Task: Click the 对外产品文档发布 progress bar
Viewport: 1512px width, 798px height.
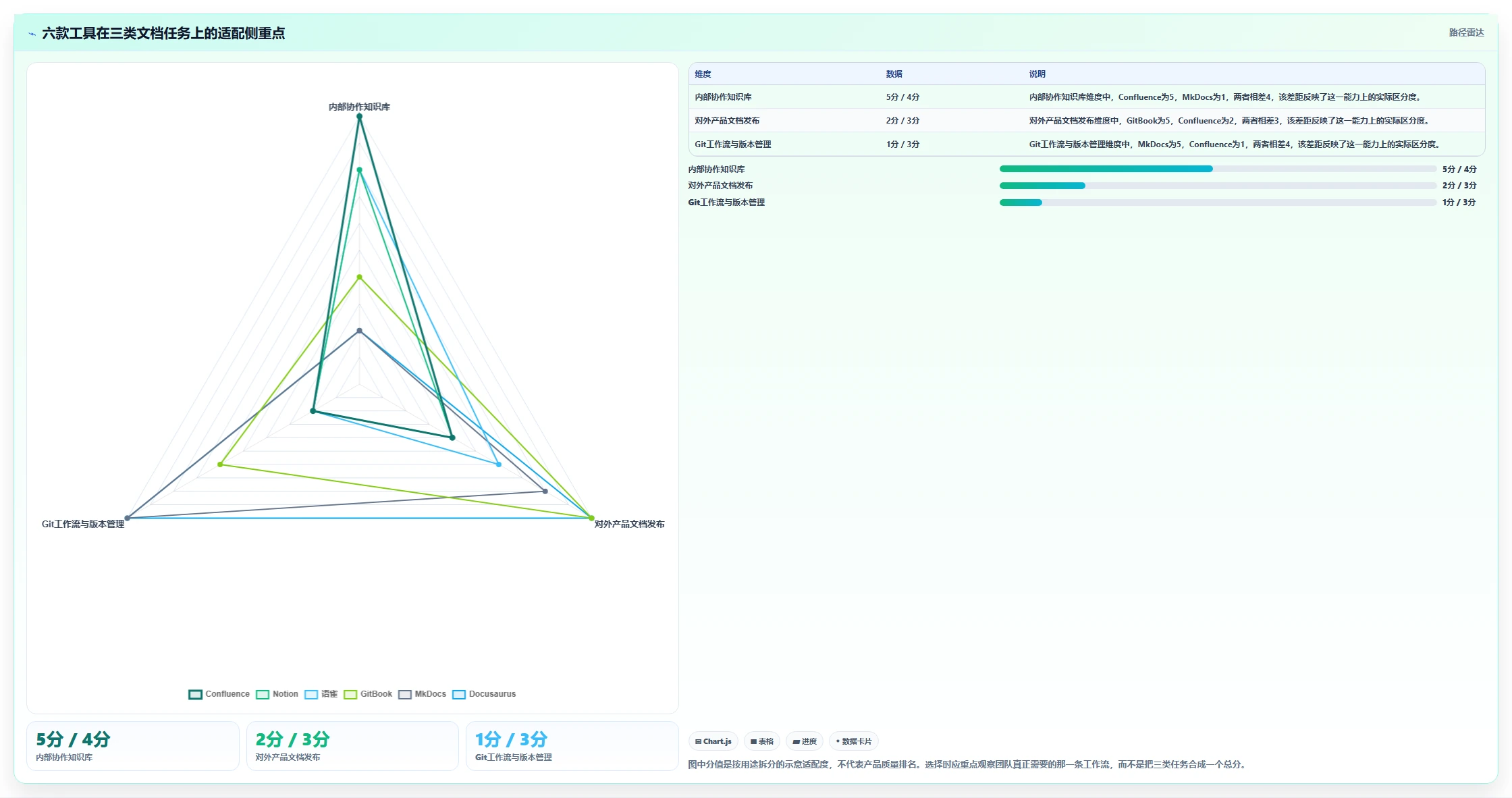Action: tap(1218, 186)
